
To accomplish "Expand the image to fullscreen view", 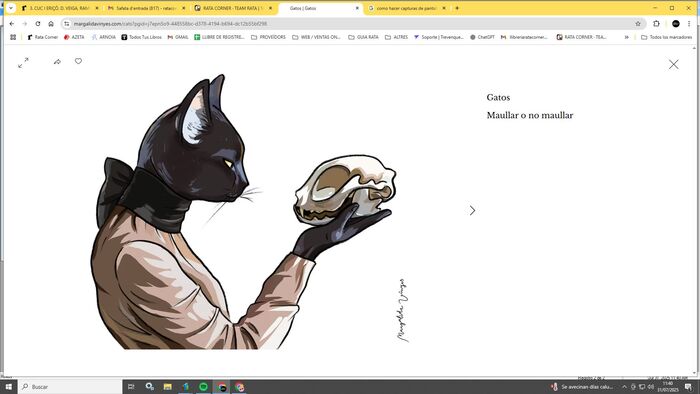I will click(x=23, y=63).
